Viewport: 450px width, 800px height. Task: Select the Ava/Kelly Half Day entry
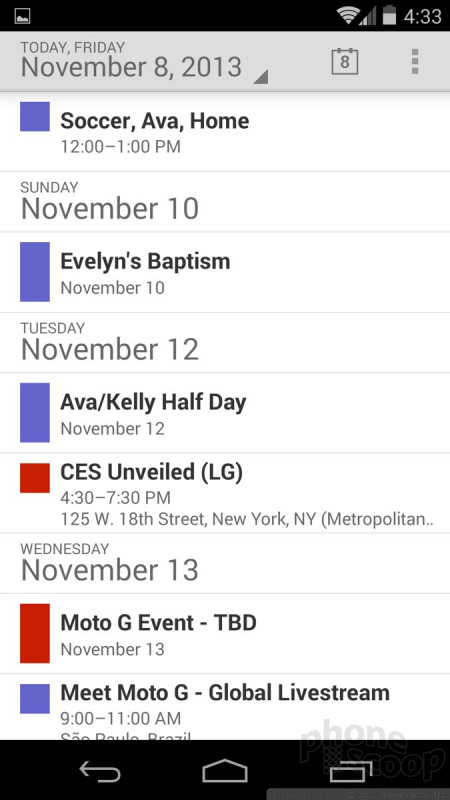pyautogui.click(x=225, y=413)
